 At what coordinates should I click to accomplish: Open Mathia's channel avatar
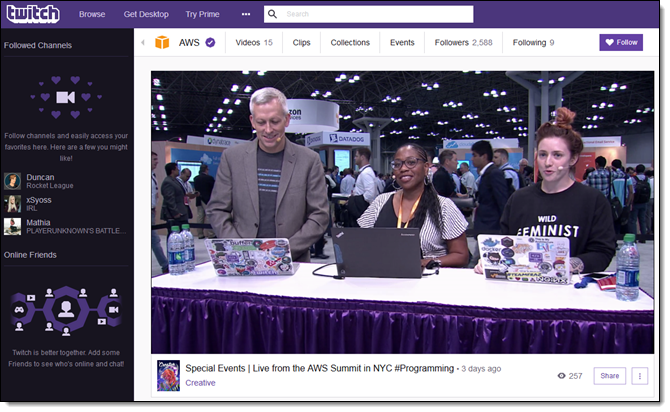pos(12,227)
